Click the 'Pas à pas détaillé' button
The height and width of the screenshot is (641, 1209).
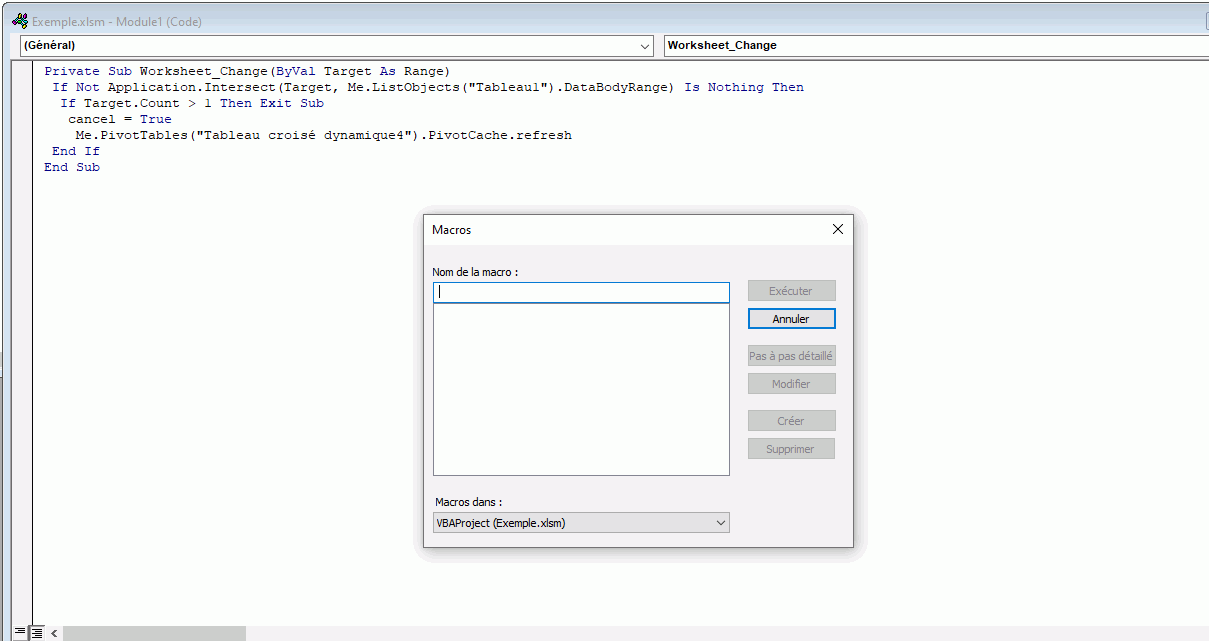click(791, 356)
